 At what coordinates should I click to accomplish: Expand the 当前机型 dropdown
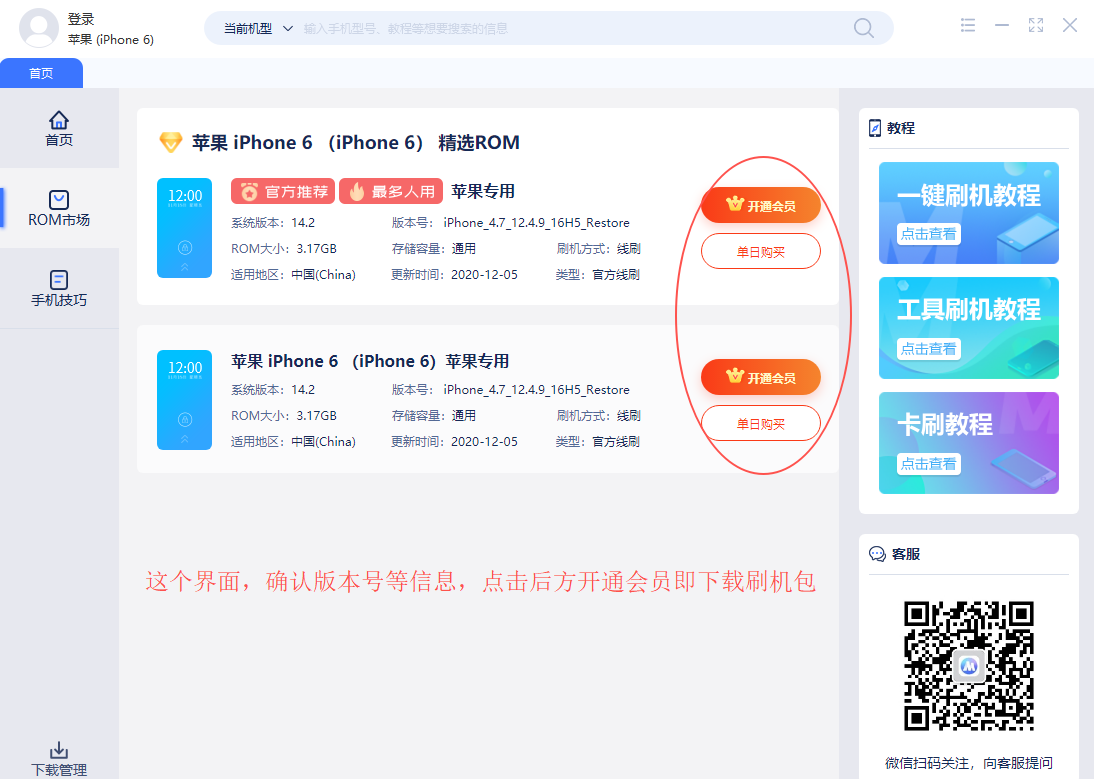258,29
